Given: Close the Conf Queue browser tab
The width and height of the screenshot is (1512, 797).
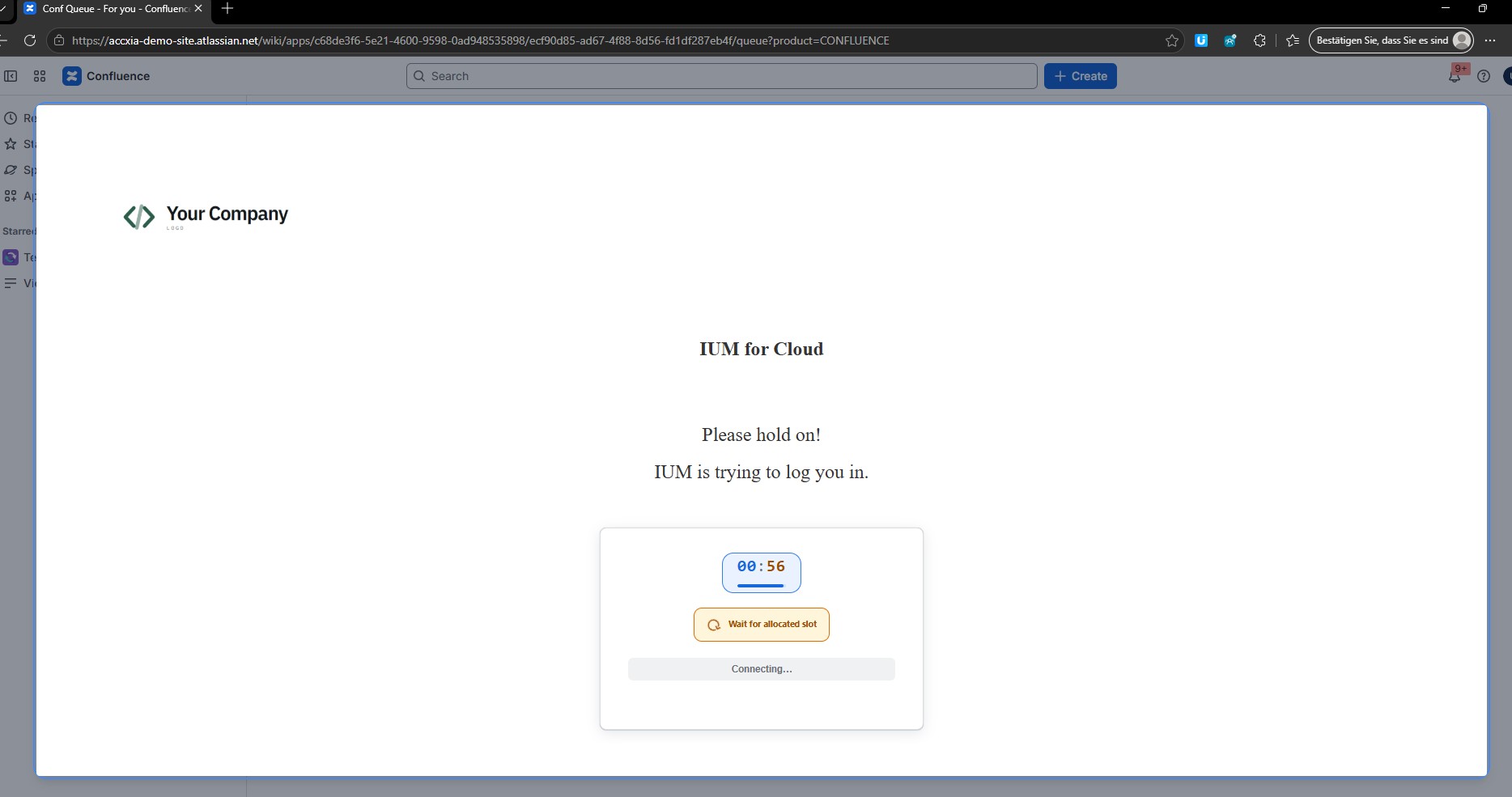Looking at the screenshot, I should point(198,9).
